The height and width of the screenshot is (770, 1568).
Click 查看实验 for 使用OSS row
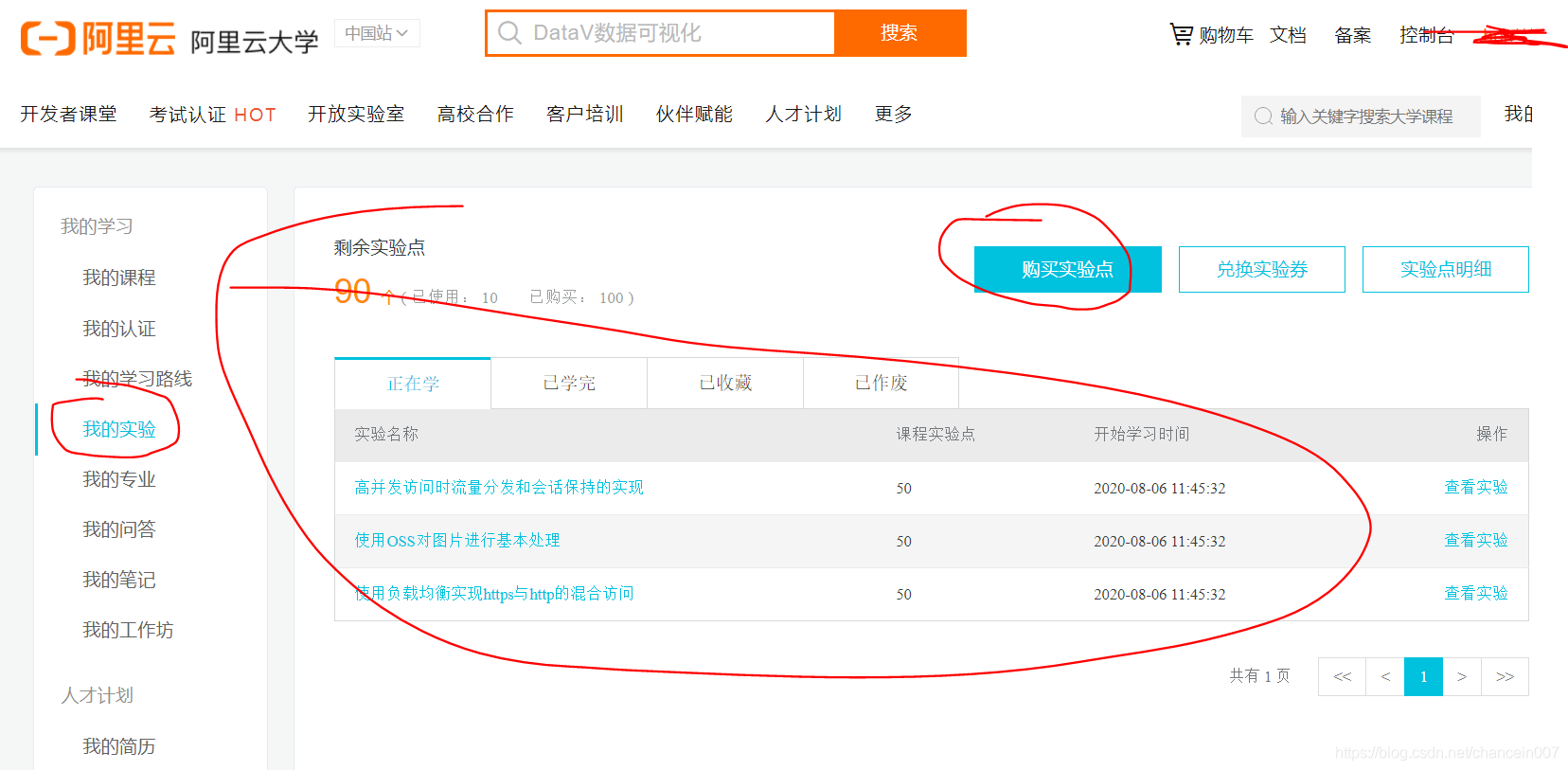coord(1475,540)
